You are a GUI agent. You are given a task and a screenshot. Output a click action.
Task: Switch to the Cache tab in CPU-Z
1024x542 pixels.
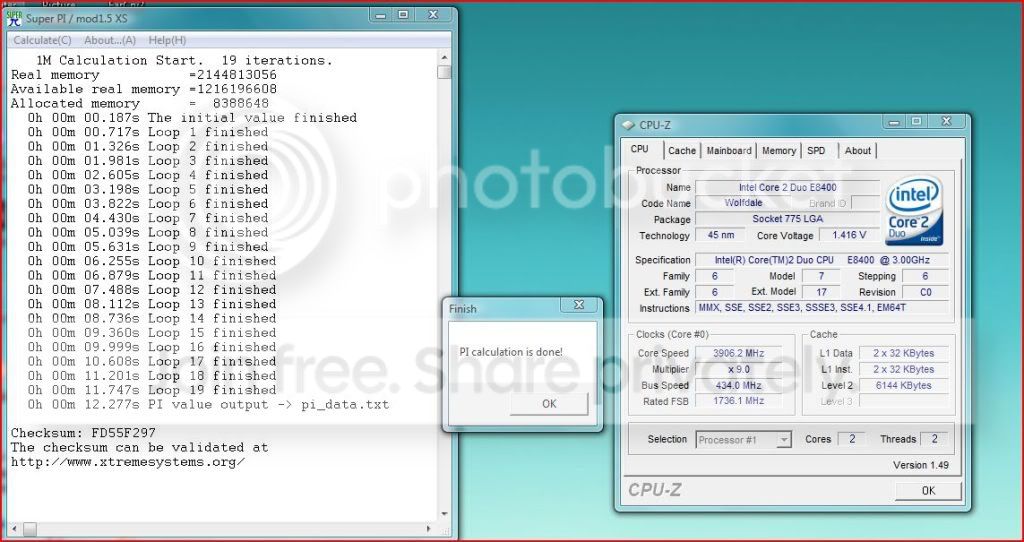click(682, 150)
